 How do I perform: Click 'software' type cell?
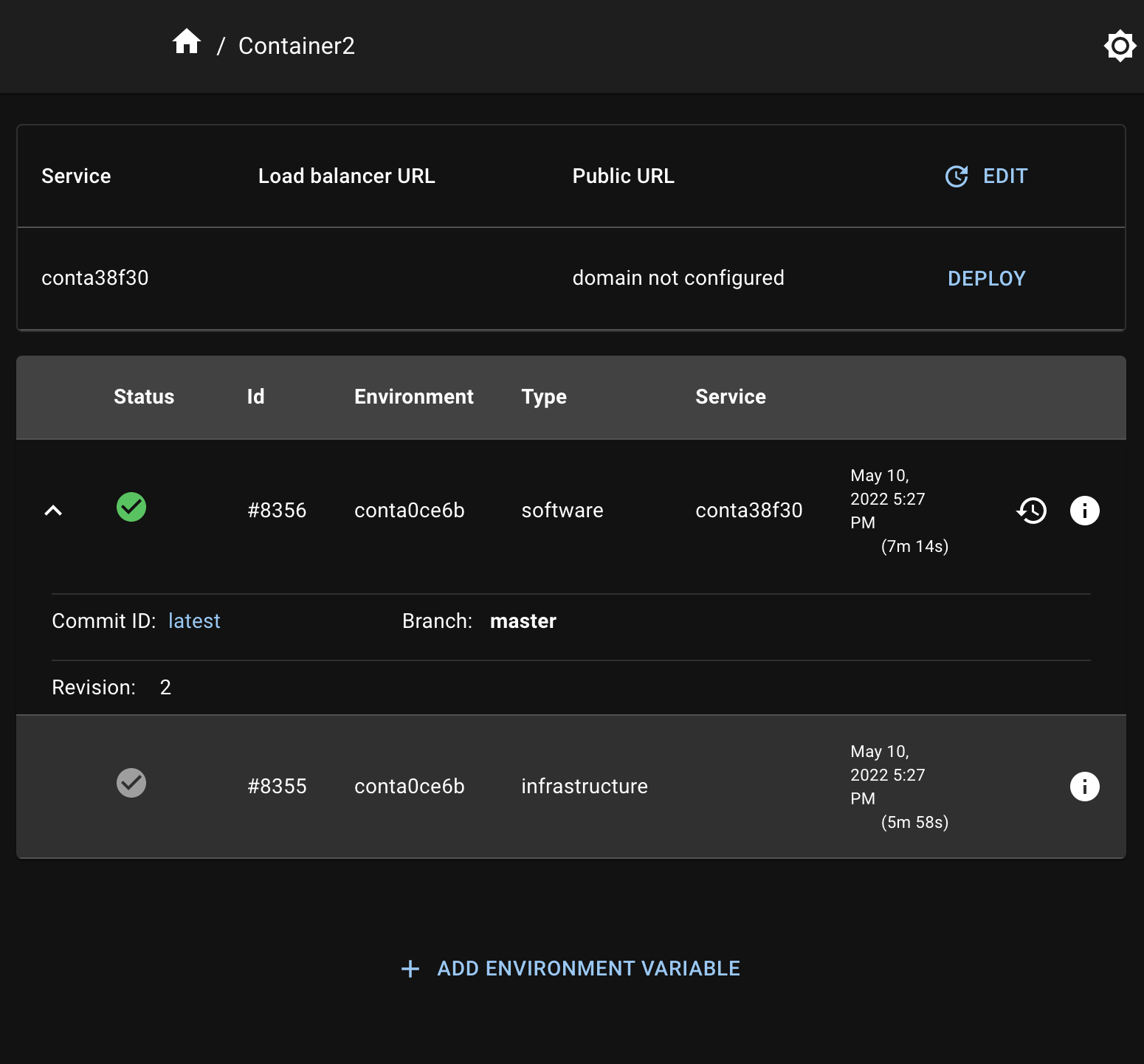pos(562,511)
